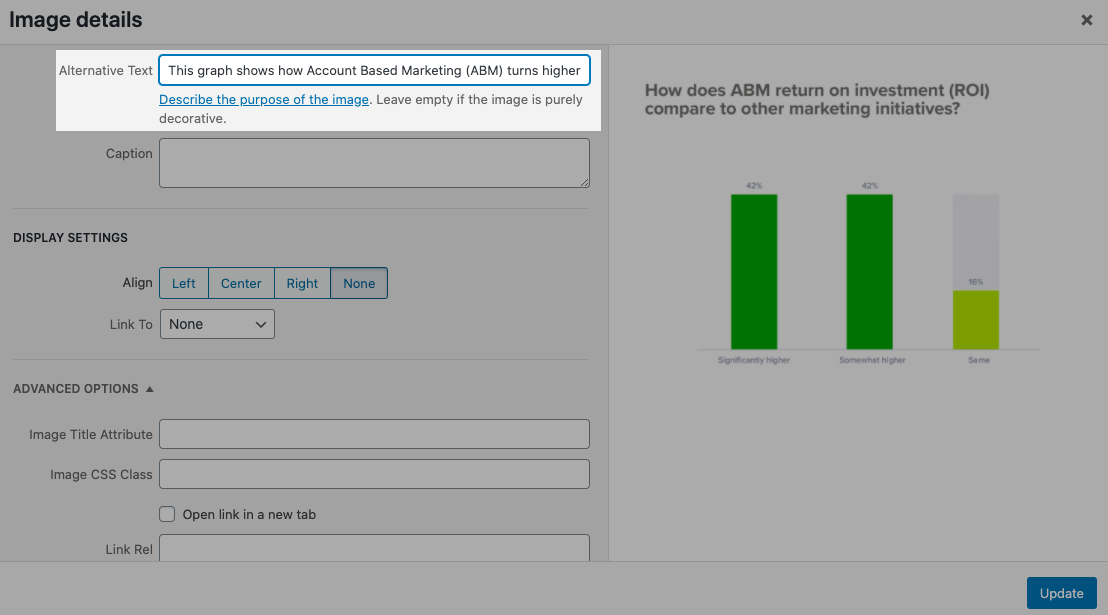Click the 'Somewhat higher' green bar
The image size is (1108, 615).
869,271
